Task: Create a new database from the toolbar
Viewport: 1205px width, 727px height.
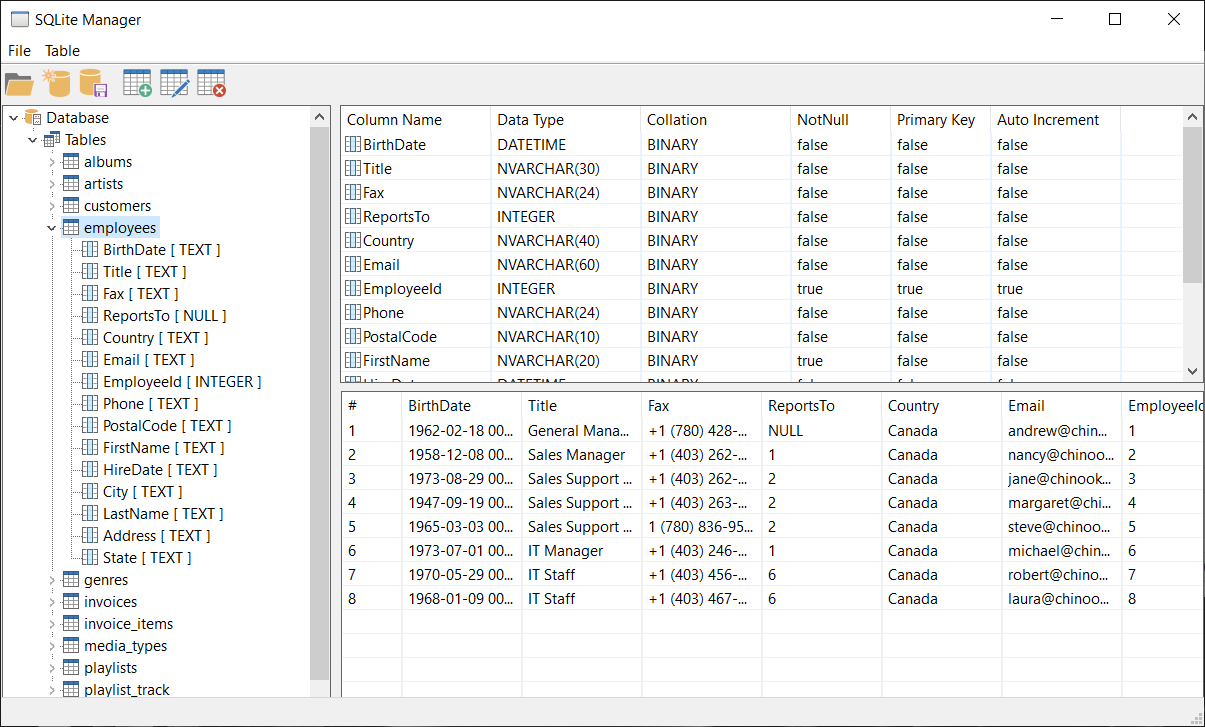Action: pyautogui.click(x=56, y=83)
